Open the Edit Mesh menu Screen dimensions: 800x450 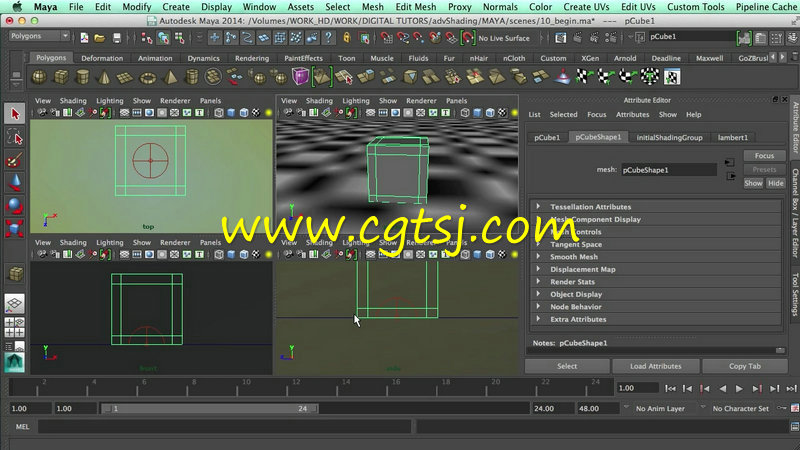point(416,7)
